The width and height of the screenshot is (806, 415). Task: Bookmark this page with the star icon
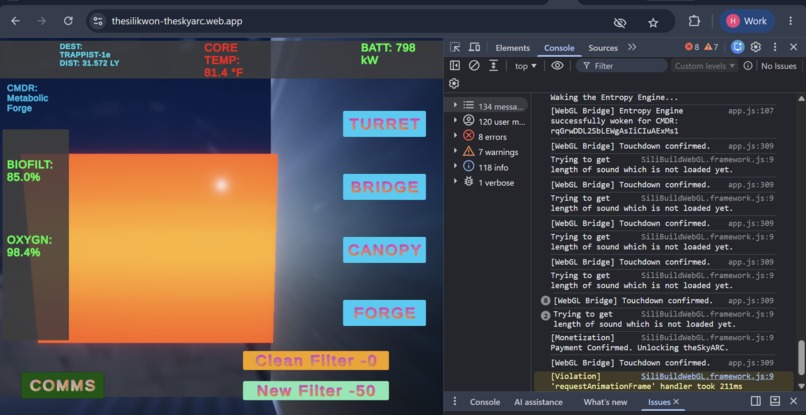coord(653,22)
